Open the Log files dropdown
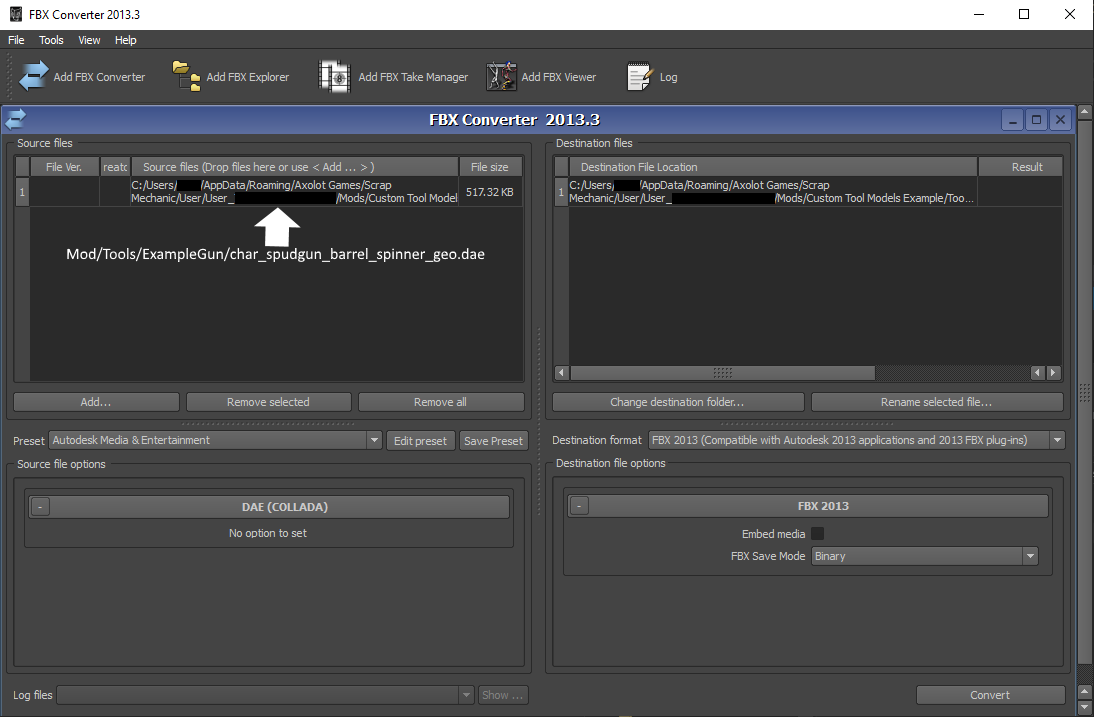 pos(467,695)
